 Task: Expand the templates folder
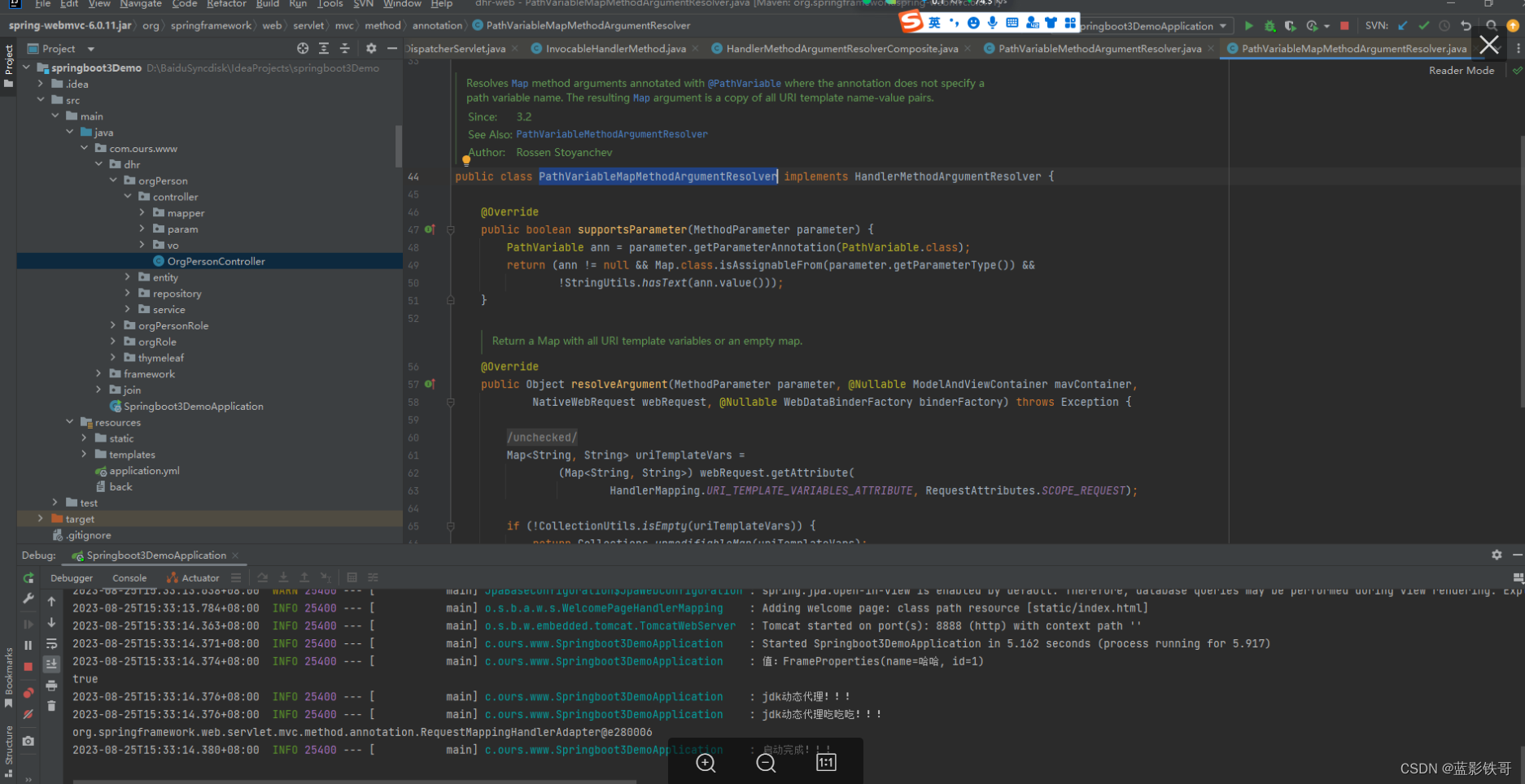tap(84, 455)
